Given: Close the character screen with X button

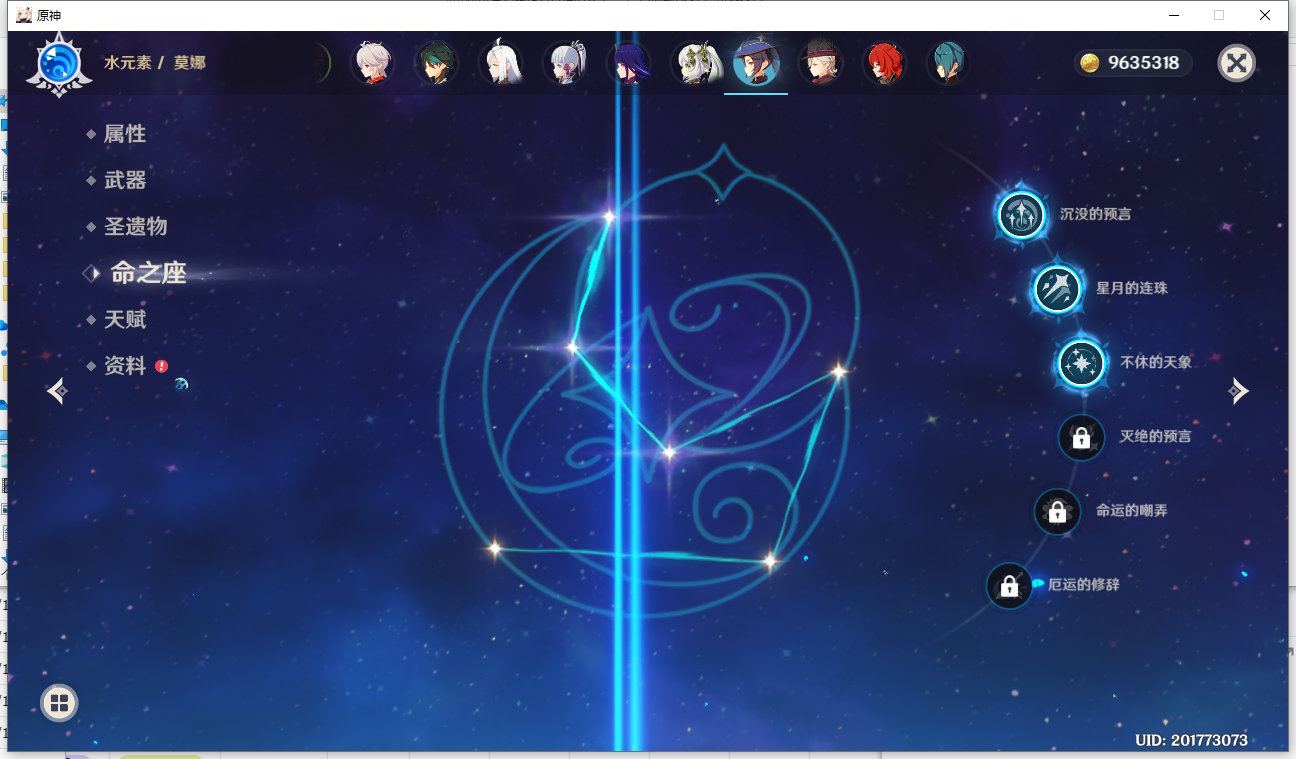Looking at the screenshot, I should point(1237,63).
